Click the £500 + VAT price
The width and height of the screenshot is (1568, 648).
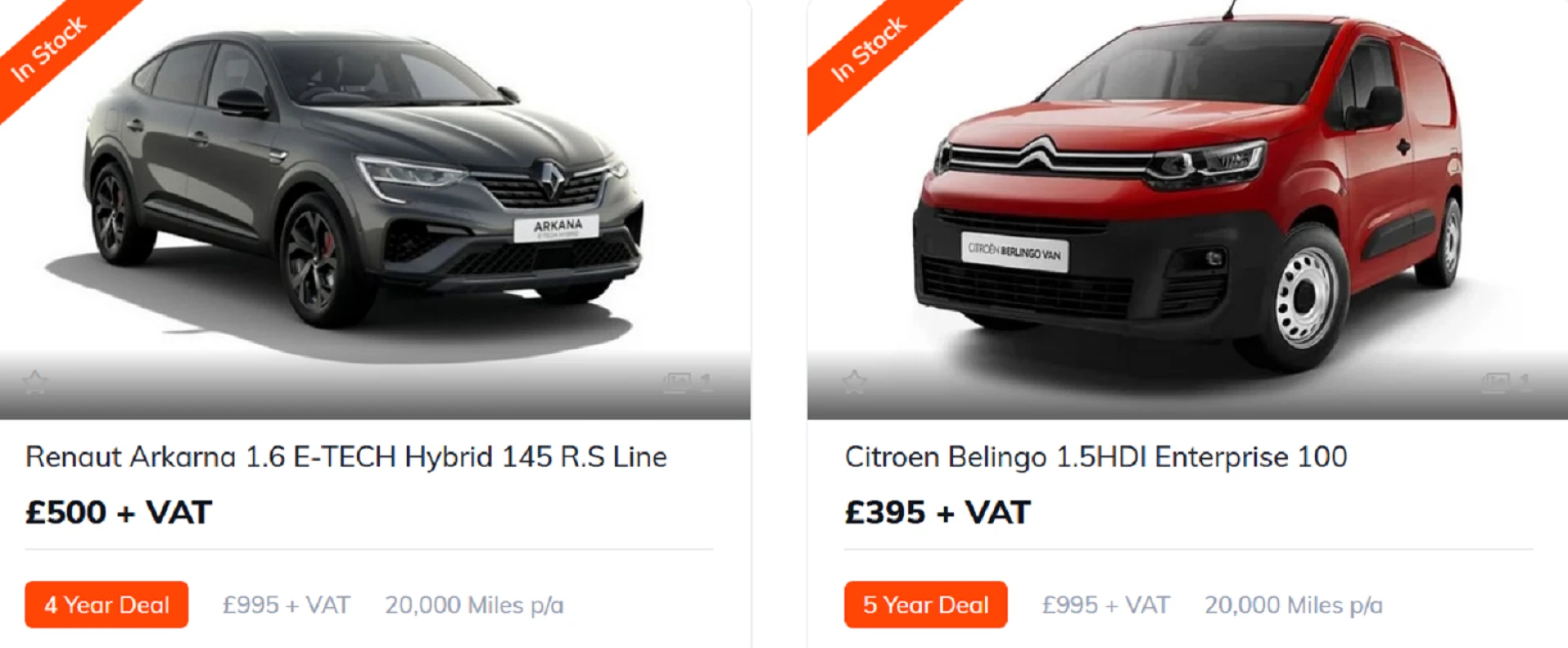pyautogui.click(x=118, y=512)
